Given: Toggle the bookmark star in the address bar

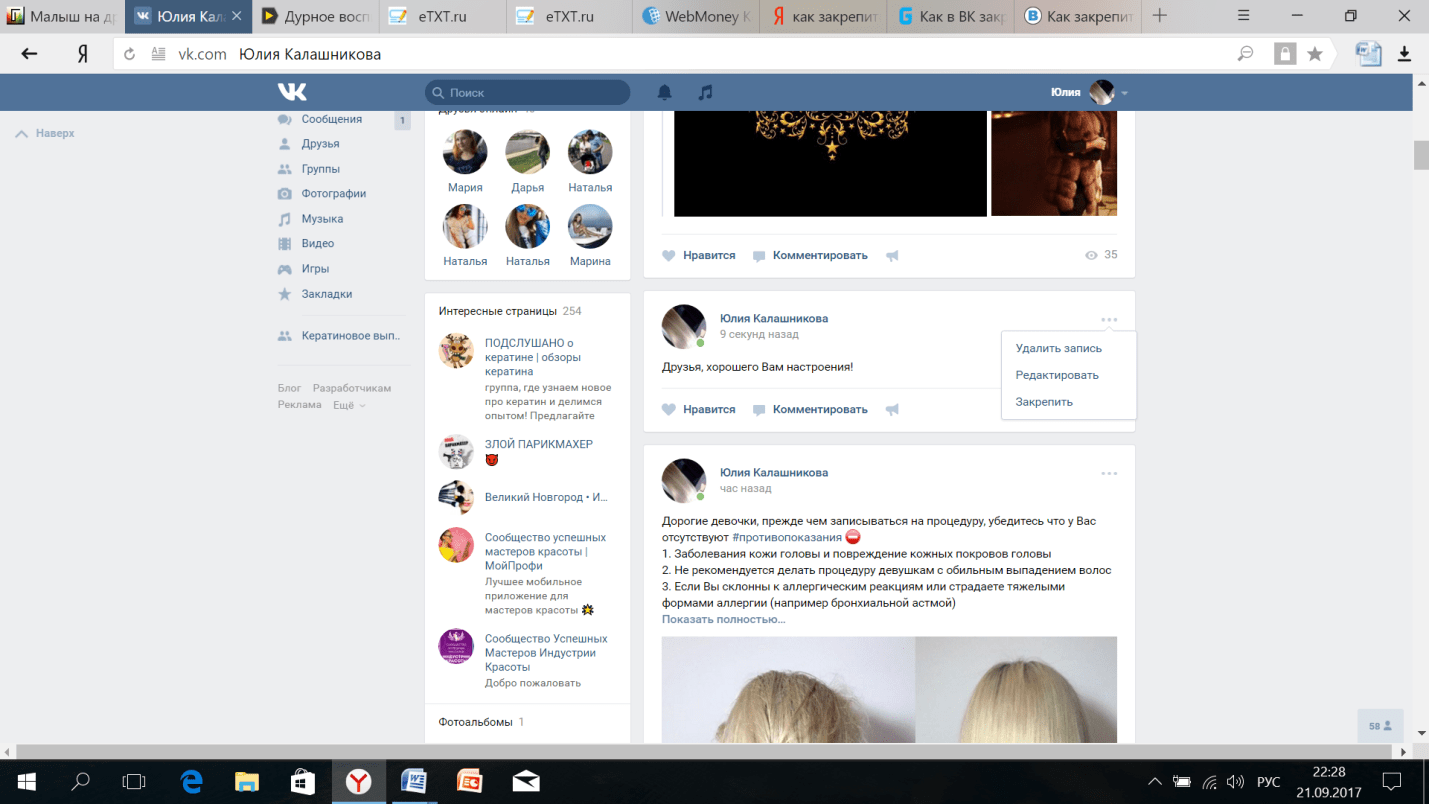Looking at the screenshot, I should (1315, 54).
